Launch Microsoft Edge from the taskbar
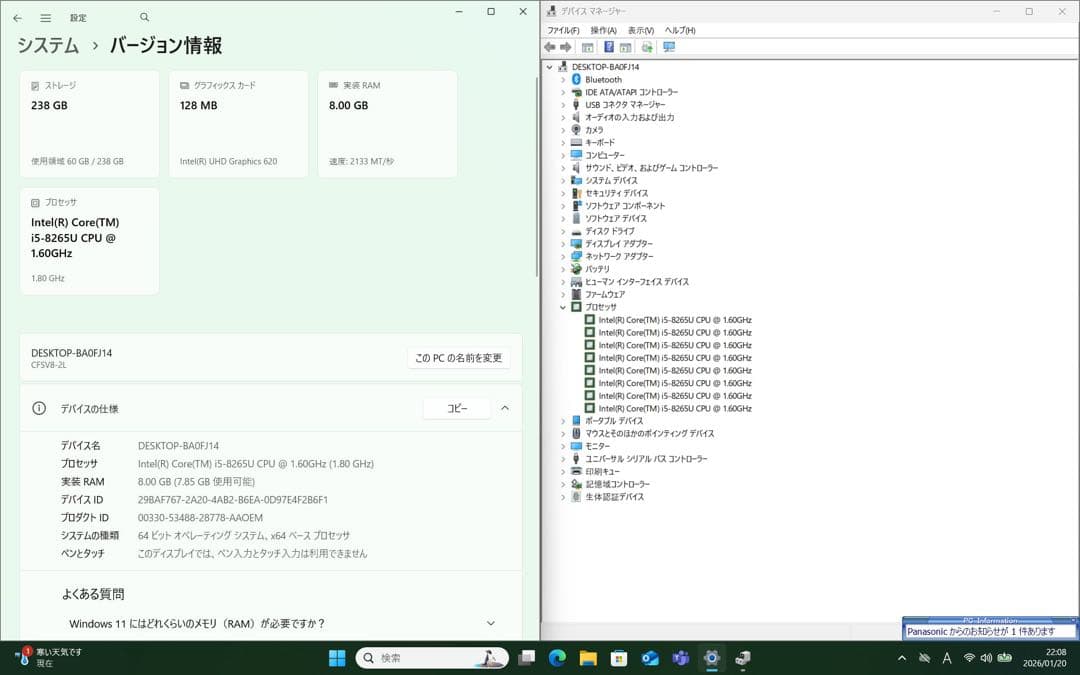This screenshot has height=675, width=1080. coord(558,658)
